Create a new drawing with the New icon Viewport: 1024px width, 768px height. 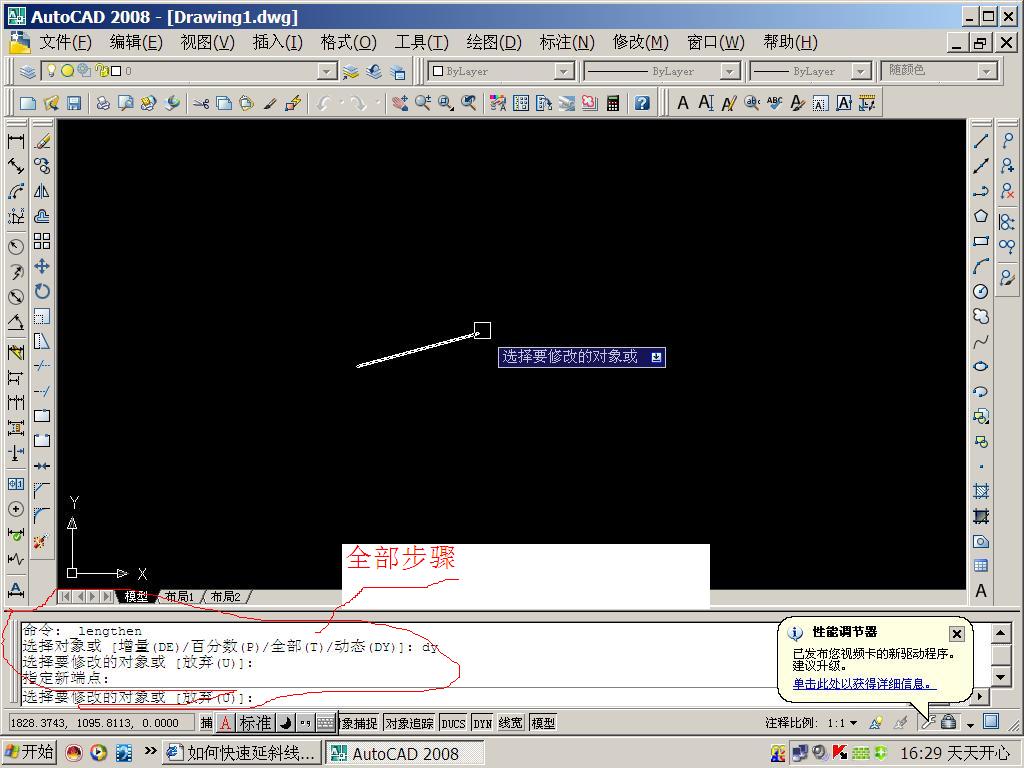[x=27, y=103]
